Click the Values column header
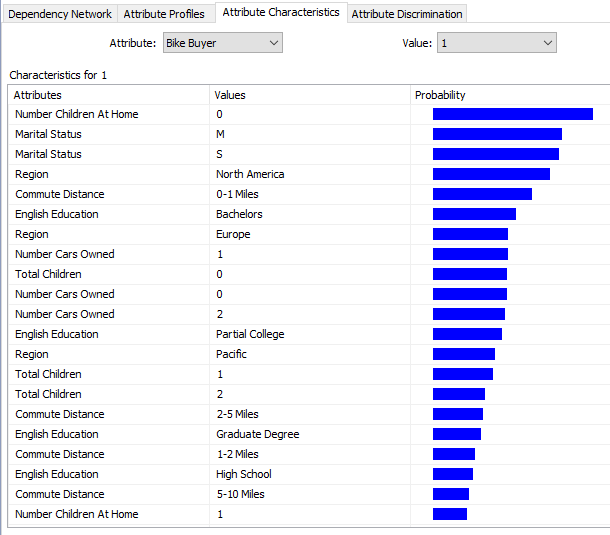 point(310,95)
